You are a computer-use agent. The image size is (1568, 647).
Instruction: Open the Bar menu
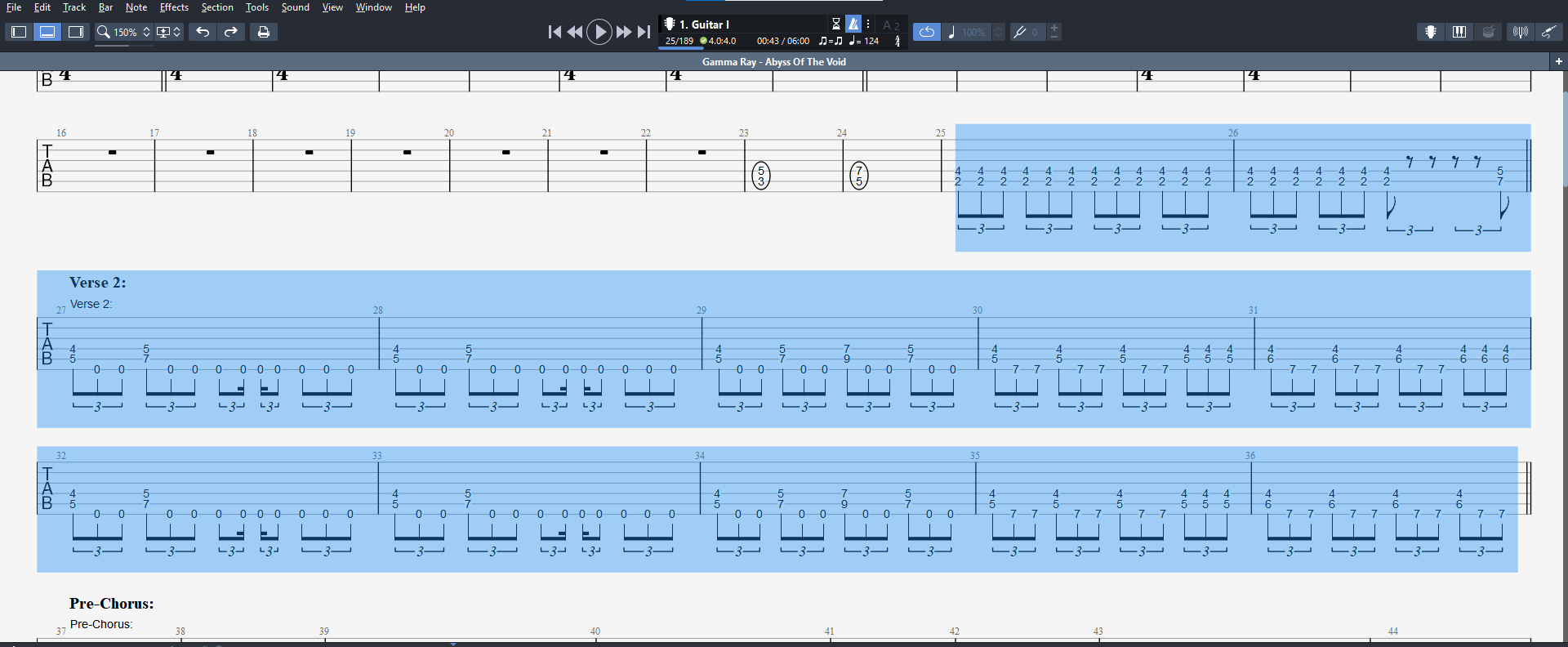(106, 7)
